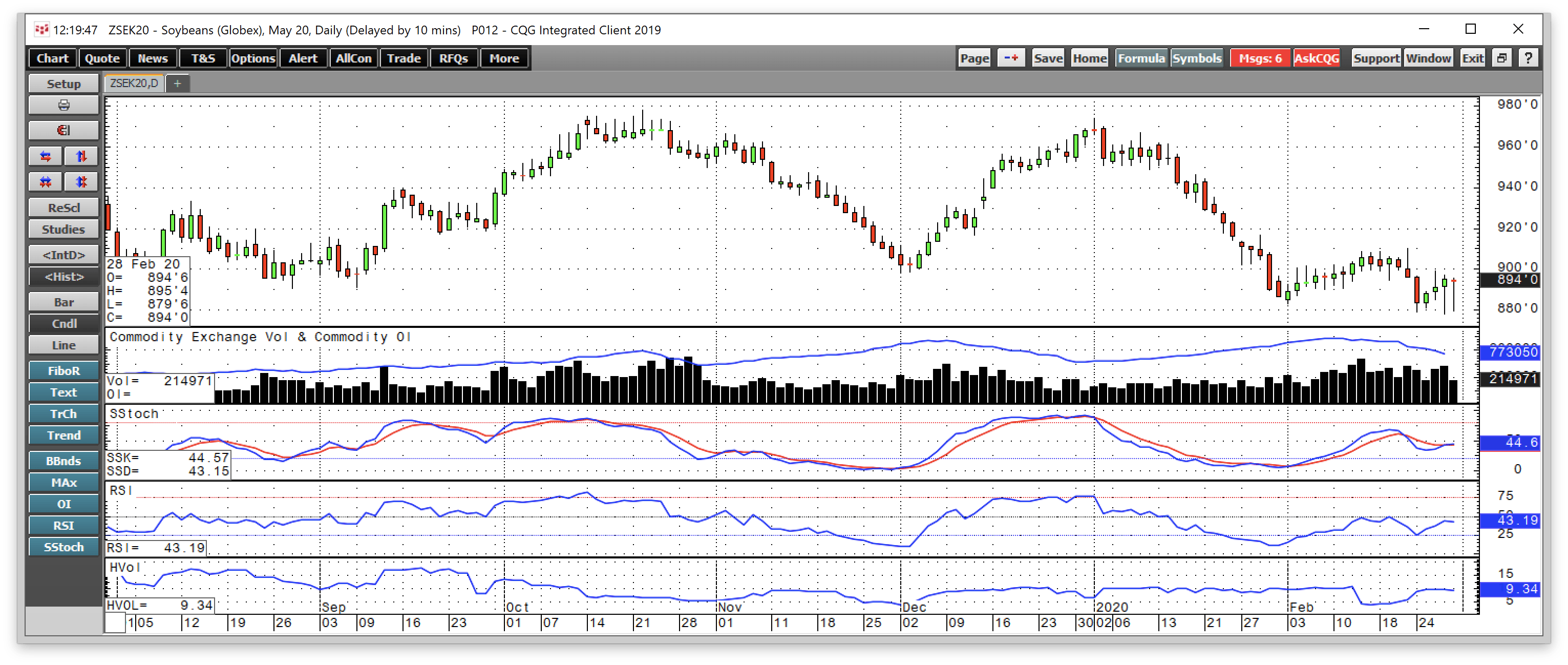1568x665 pixels.
Task: Click the 9.34 HVol value label
Action: (1510, 590)
